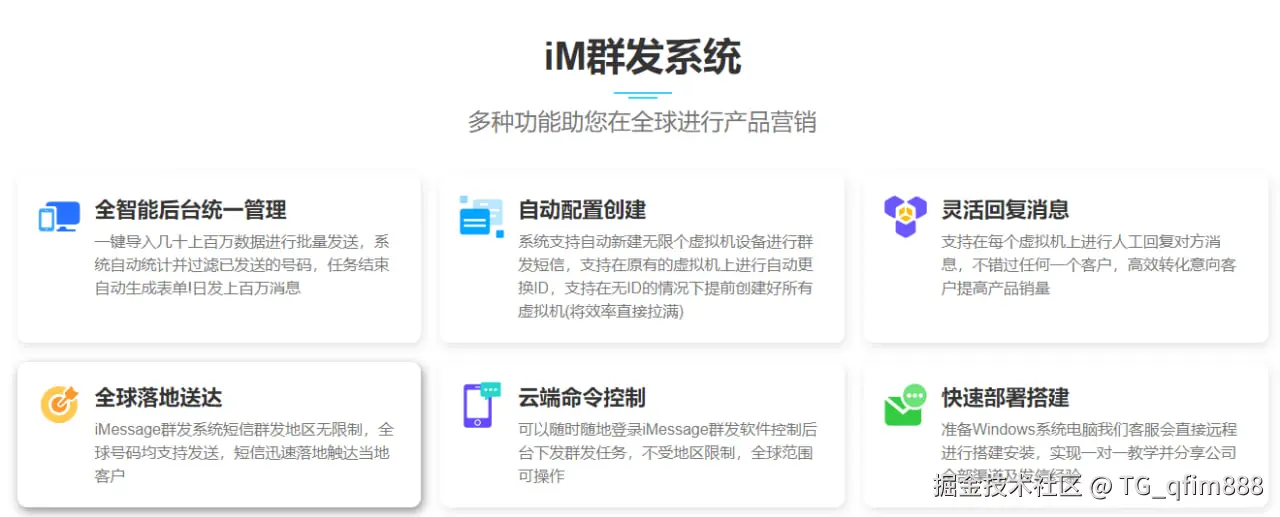Click the purple hexagon icon beside 灵活回复消息
The height and width of the screenshot is (517, 1280).
point(905,216)
